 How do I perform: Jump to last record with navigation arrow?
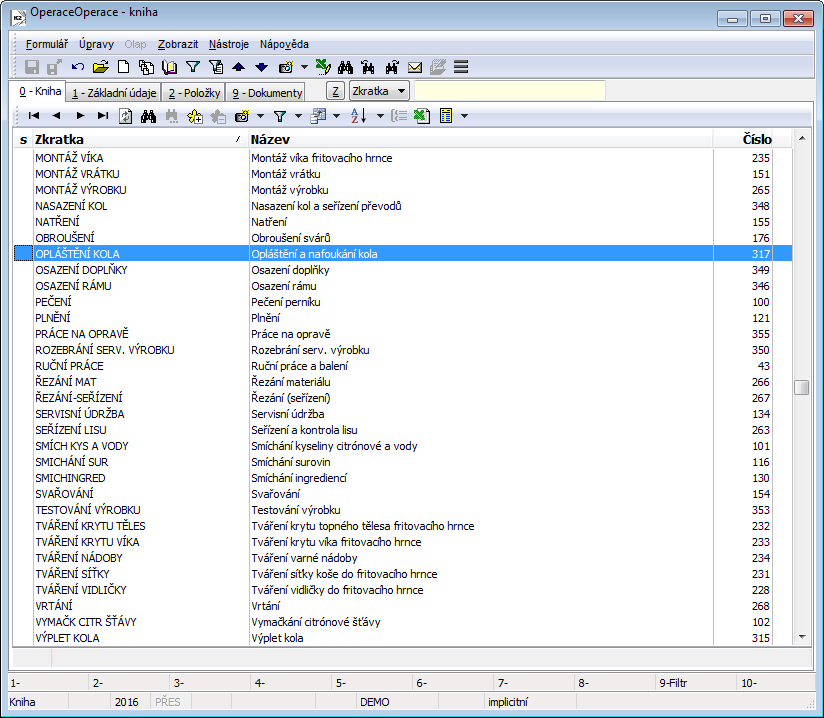pos(101,116)
